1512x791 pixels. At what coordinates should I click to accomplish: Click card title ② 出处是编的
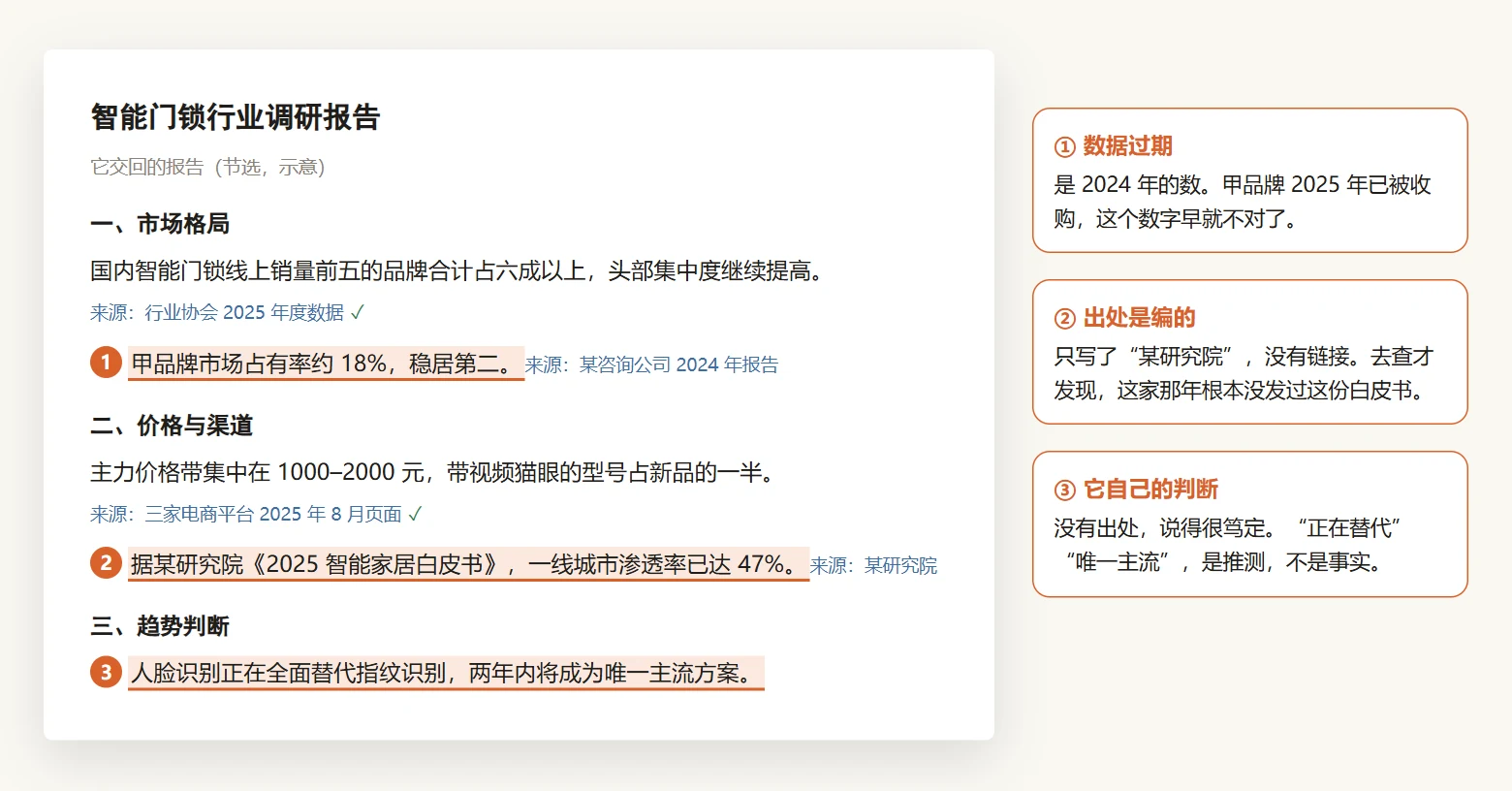1125,318
